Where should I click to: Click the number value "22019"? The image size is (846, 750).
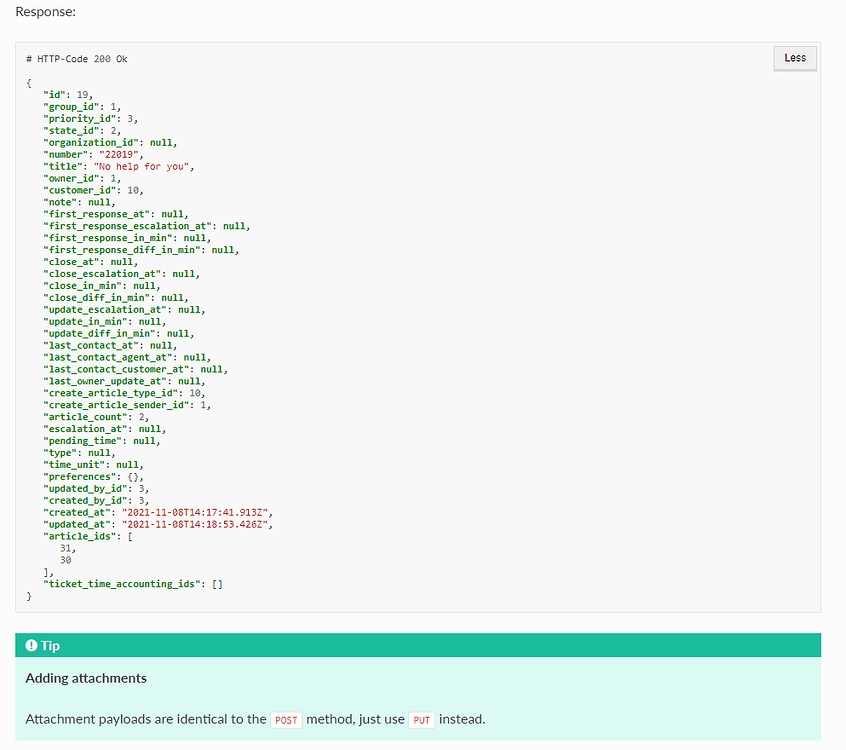click(x=119, y=155)
